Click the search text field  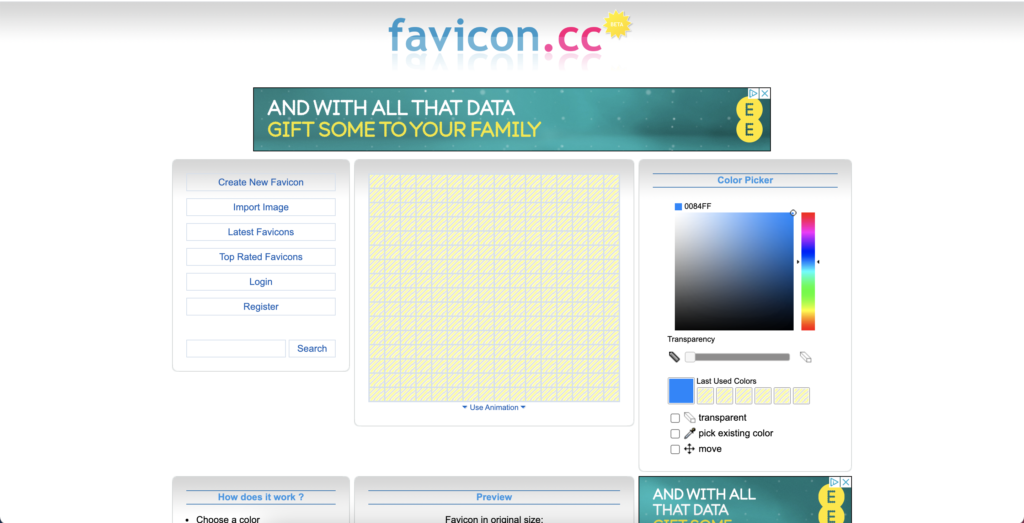click(x=236, y=349)
